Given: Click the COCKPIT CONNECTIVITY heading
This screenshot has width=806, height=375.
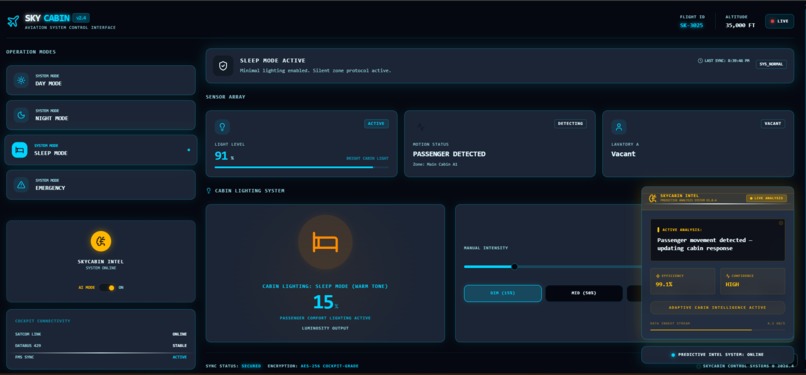Looking at the screenshot, I should (x=43, y=321).
